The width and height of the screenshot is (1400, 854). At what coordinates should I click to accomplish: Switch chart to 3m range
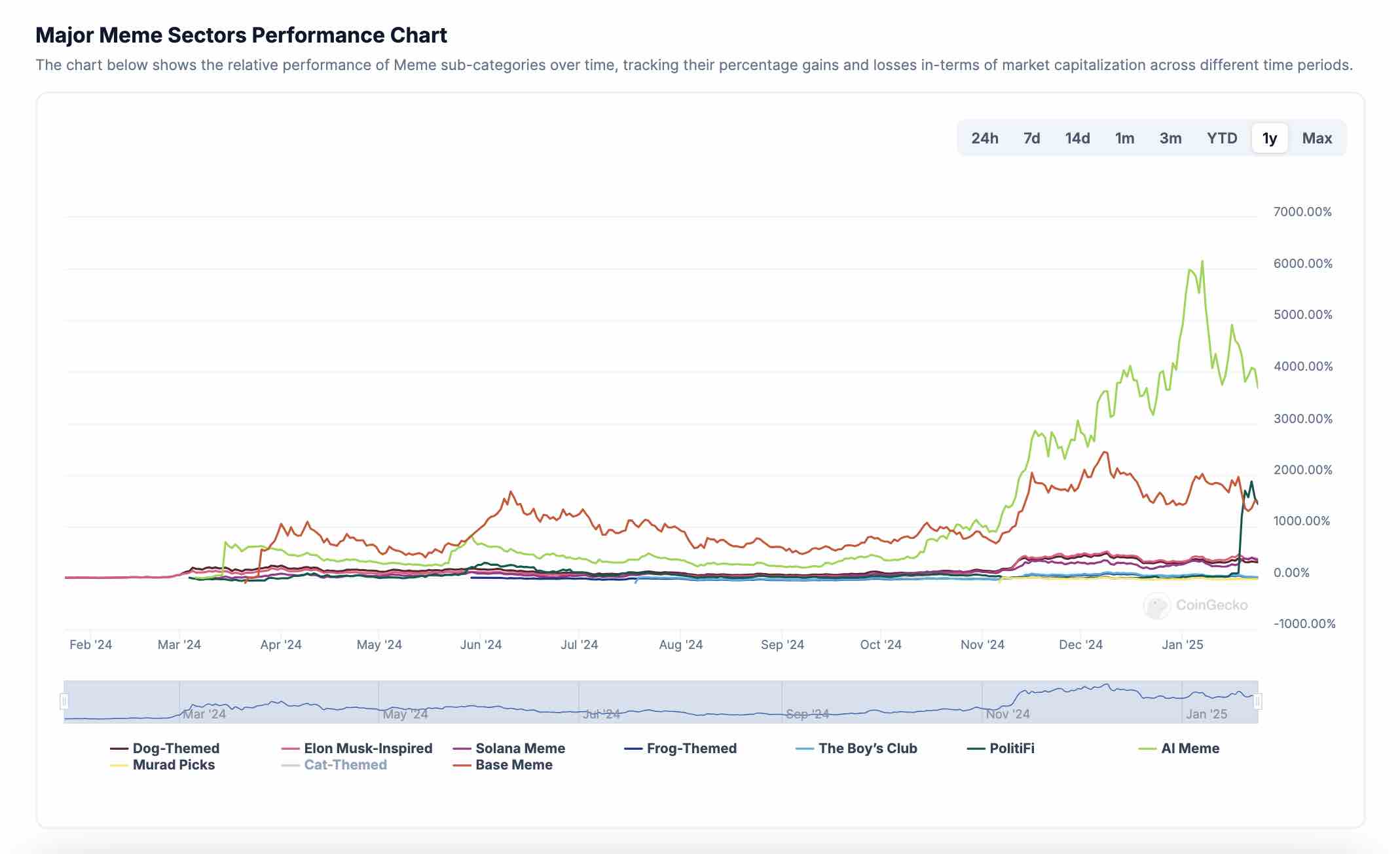click(x=1170, y=138)
